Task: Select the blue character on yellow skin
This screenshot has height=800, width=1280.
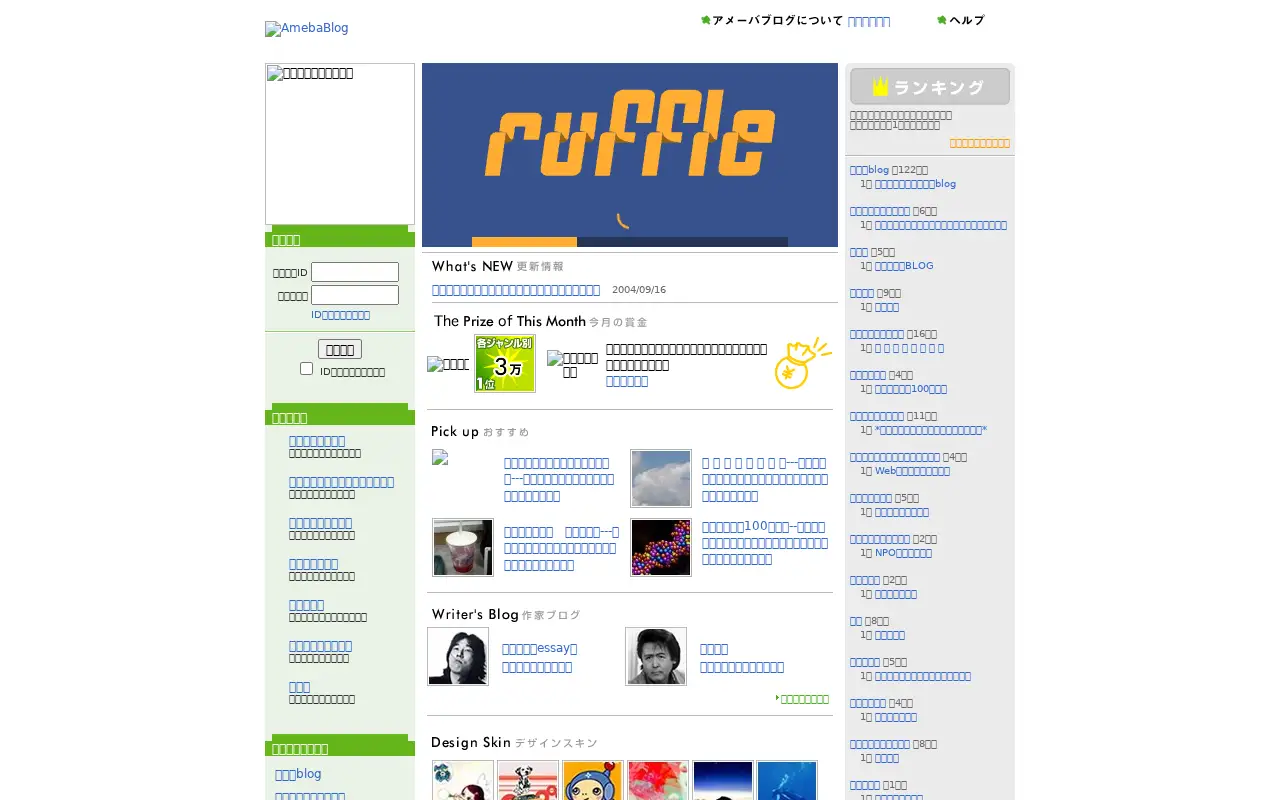Action: click(593, 781)
